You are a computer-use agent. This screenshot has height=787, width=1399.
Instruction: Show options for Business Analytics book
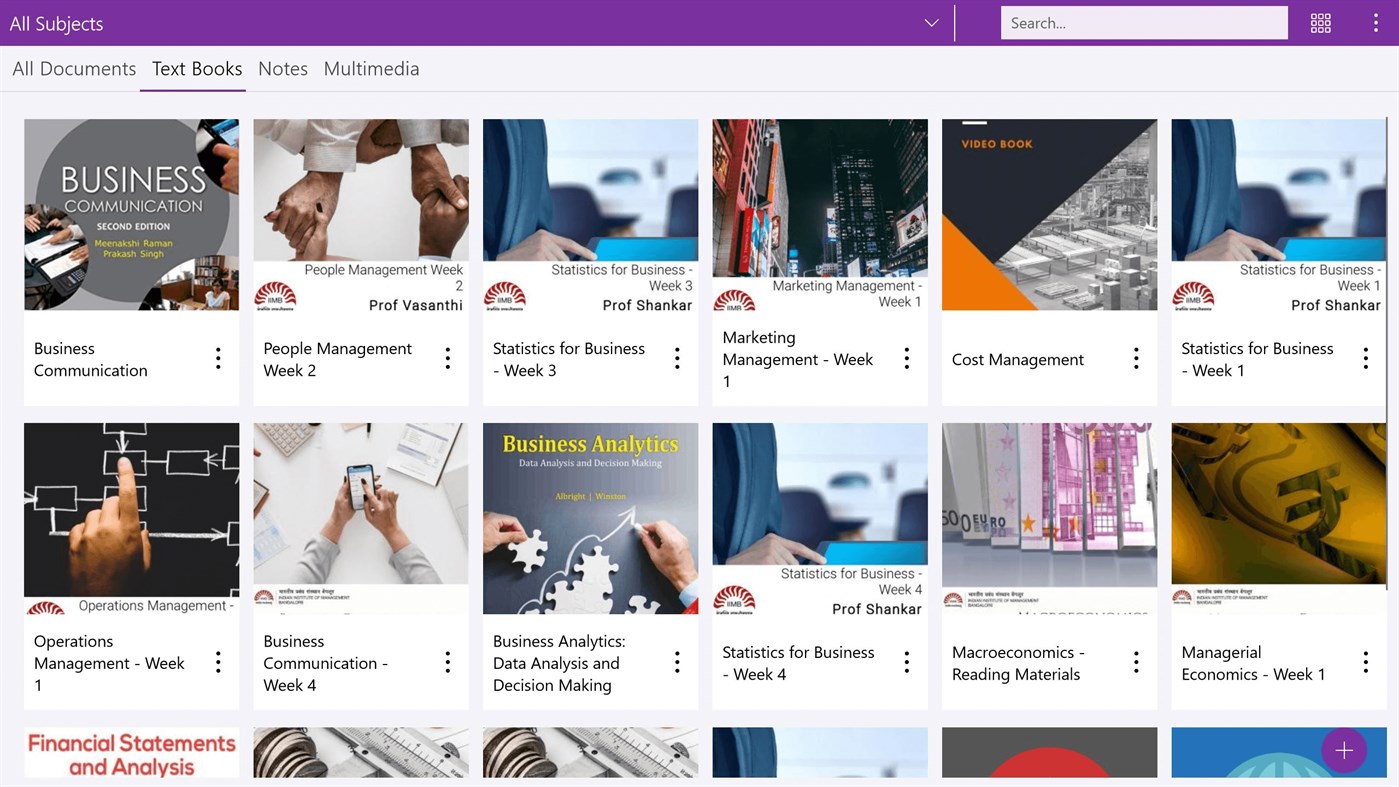(x=677, y=663)
